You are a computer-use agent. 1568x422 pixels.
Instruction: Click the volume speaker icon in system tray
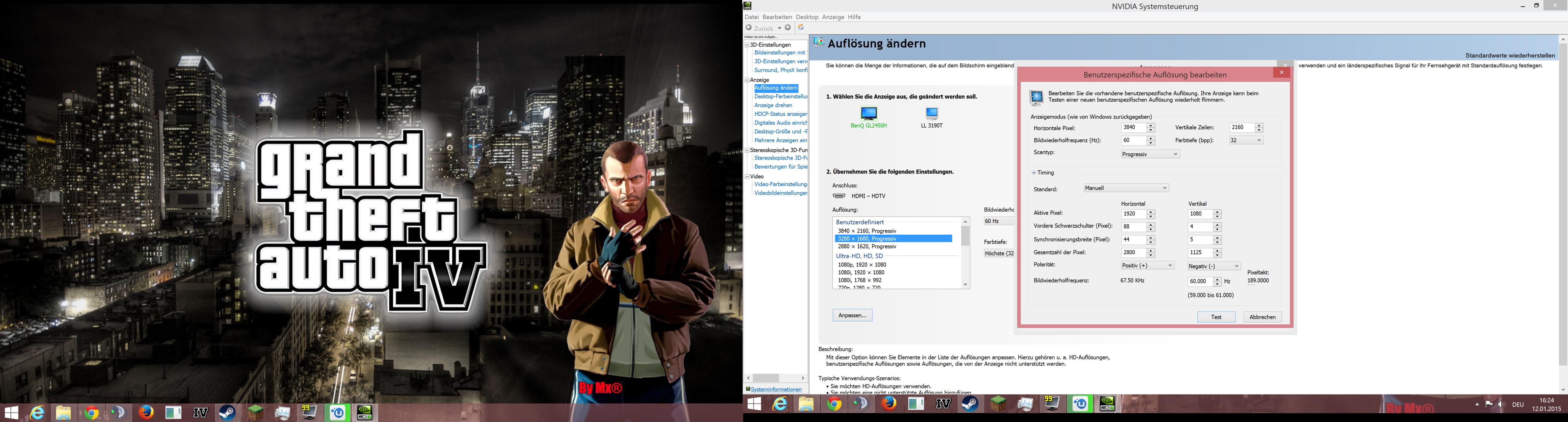pos(1501,404)
